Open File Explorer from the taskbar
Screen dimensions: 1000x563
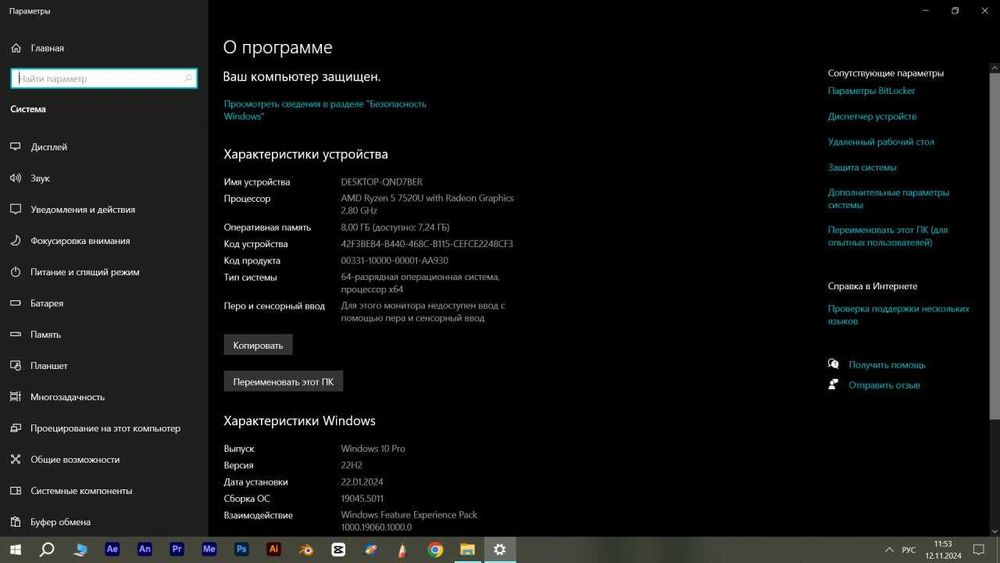pos(467,550)
